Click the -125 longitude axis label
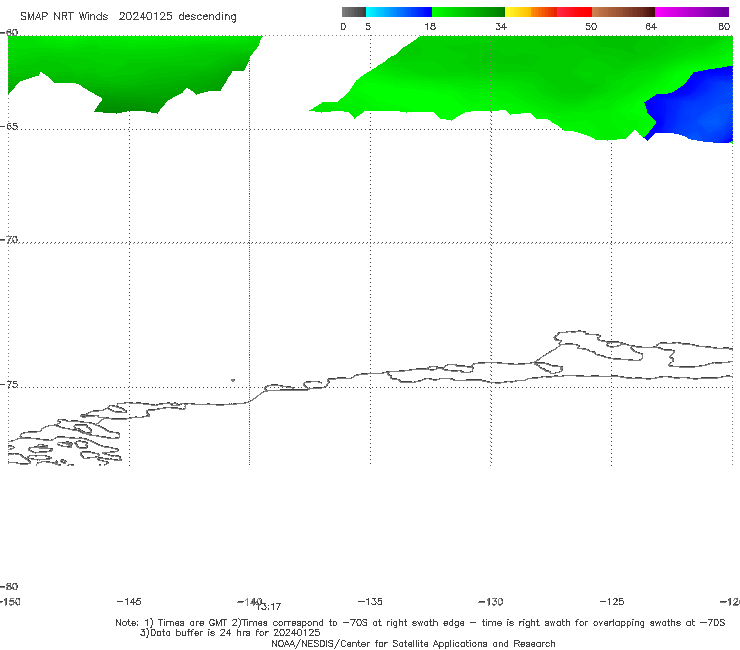This screenshot has width=740, height=650. [612, 602]
